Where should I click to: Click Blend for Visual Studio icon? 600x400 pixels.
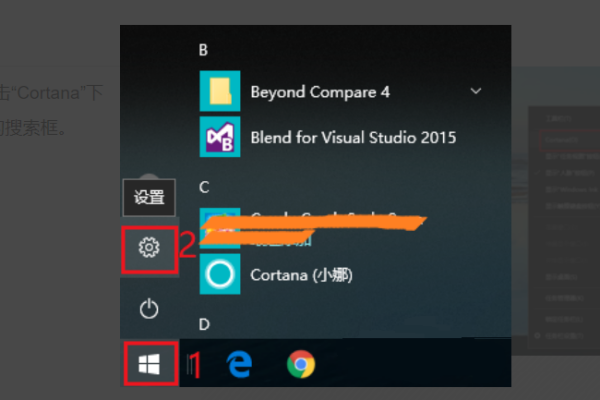point(220,137)
